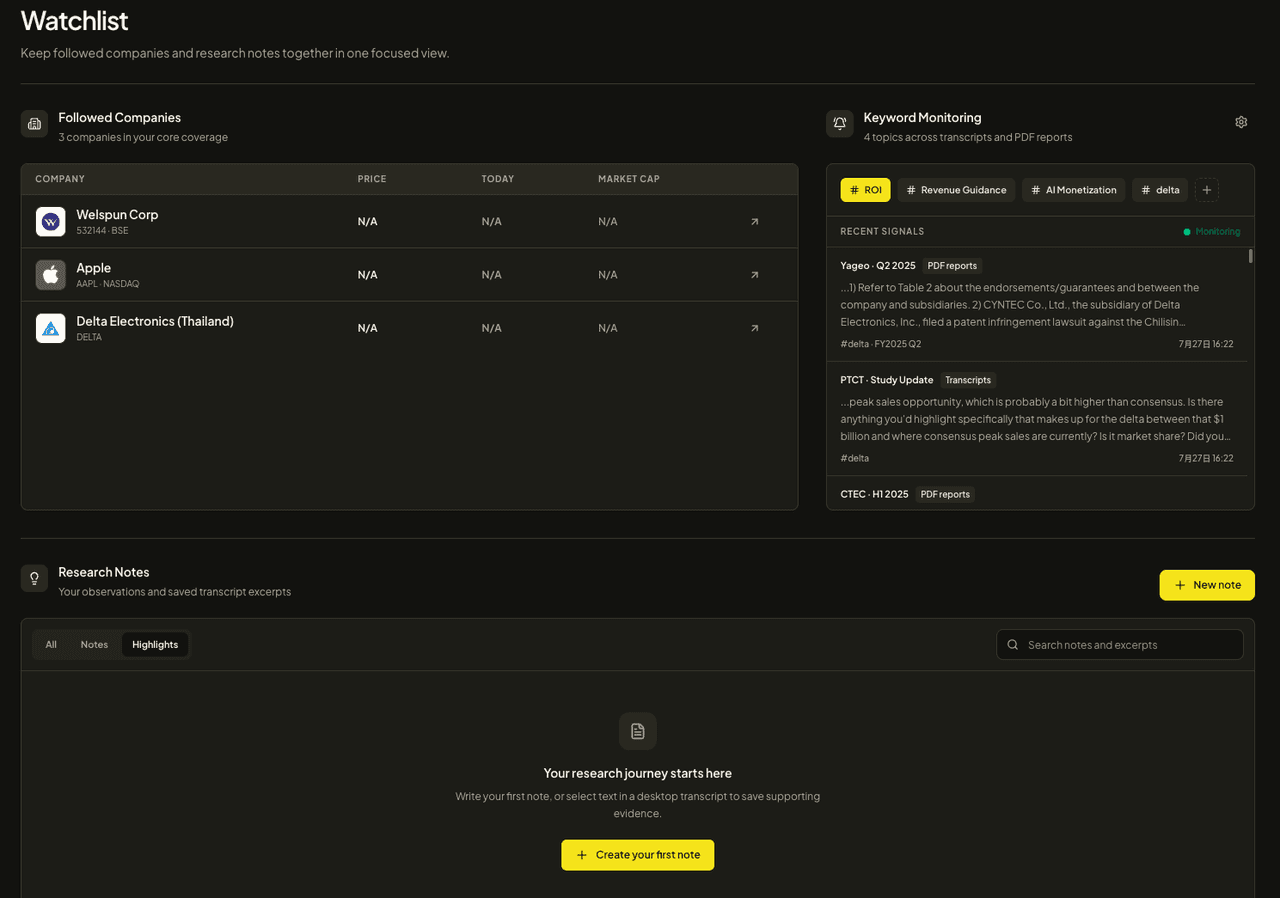Click Delta Electronics (Thailand) company name
This screenshot has width=1280, height=898.
pos(155,321)
